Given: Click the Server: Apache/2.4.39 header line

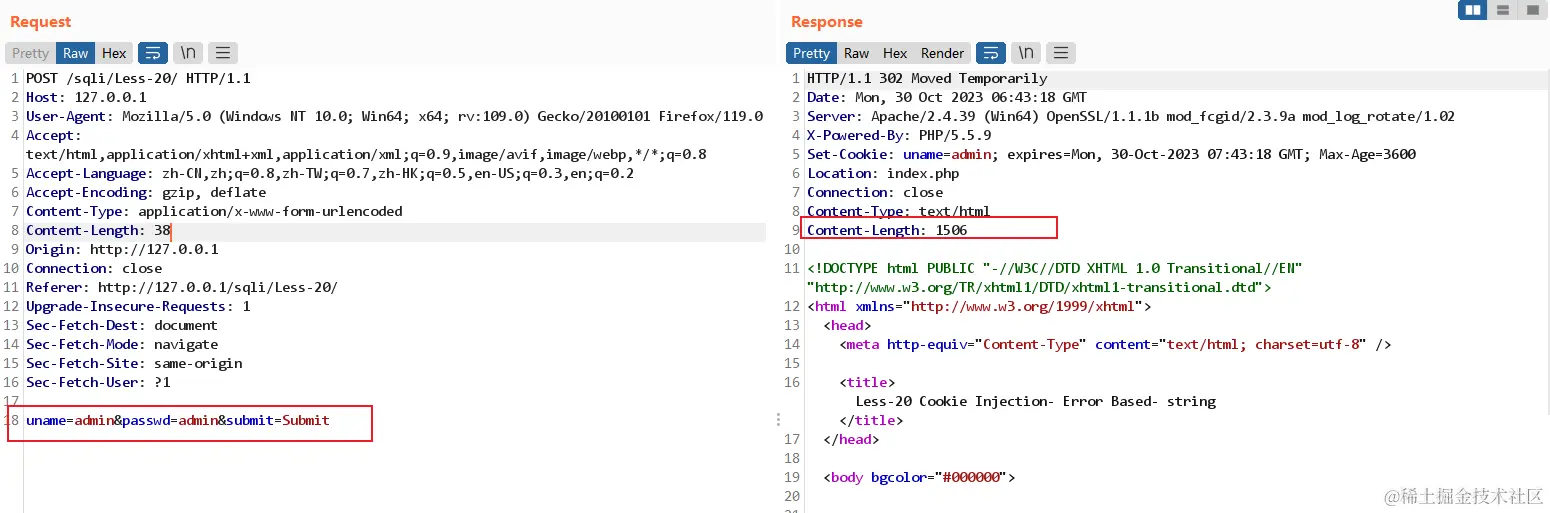Looking at the screenshot, I should (x=1131, y=116).
